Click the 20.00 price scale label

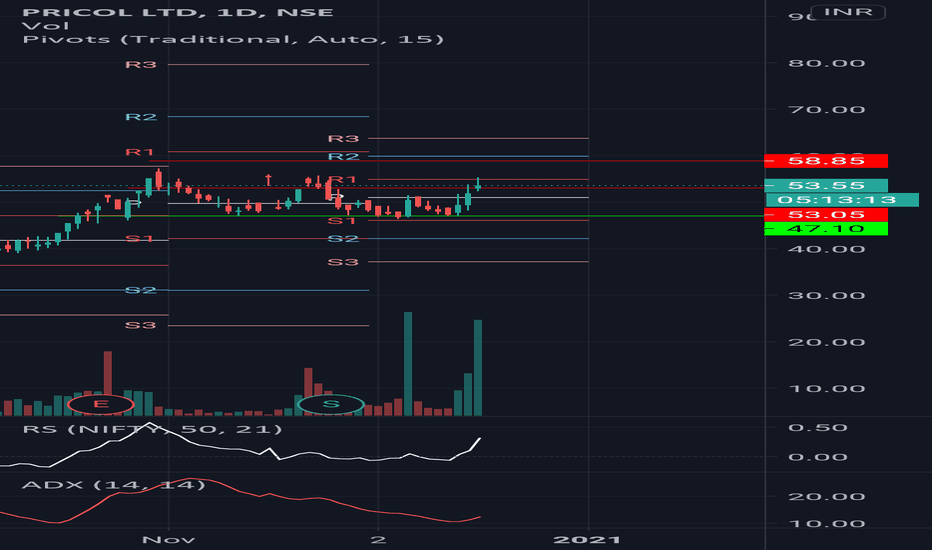click(x=826, y=342)
